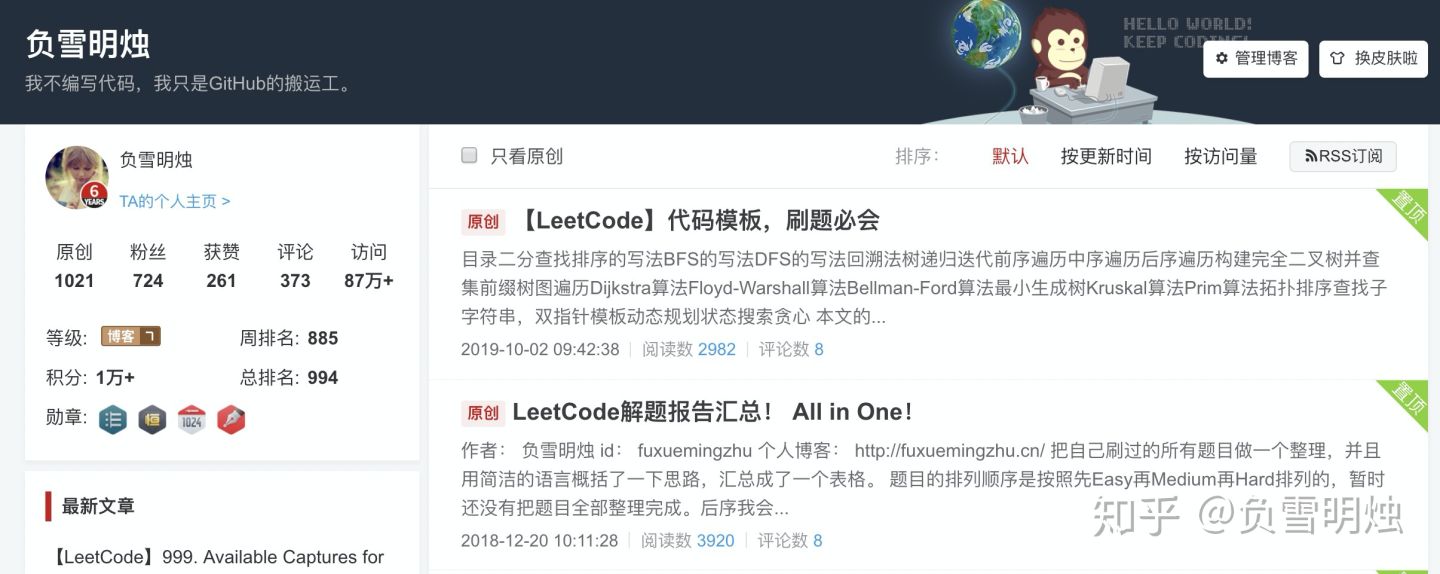Image resolution: width=1440 pixels, height=574 pixels.
Task: Open the LeetCode代码模板 article title
Action: (698, 220)
